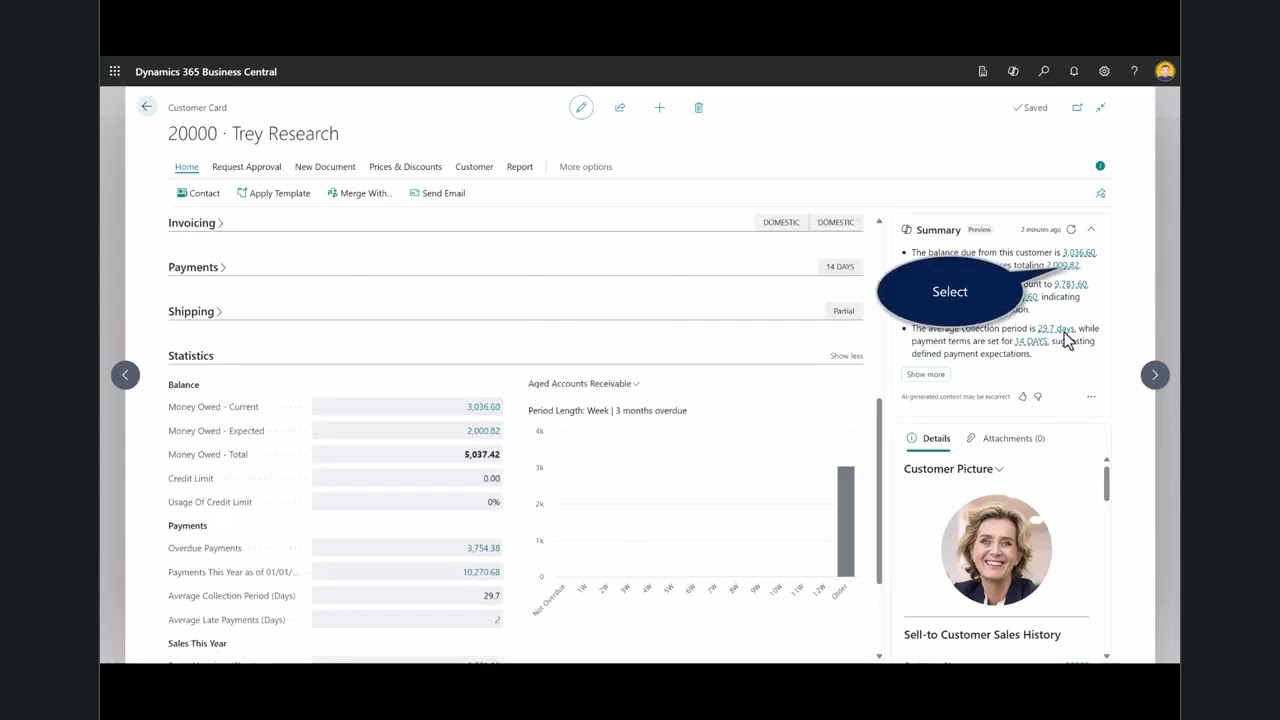Go to the previous tour step arrow
The image size is (1280, 720).
point(125,375)
